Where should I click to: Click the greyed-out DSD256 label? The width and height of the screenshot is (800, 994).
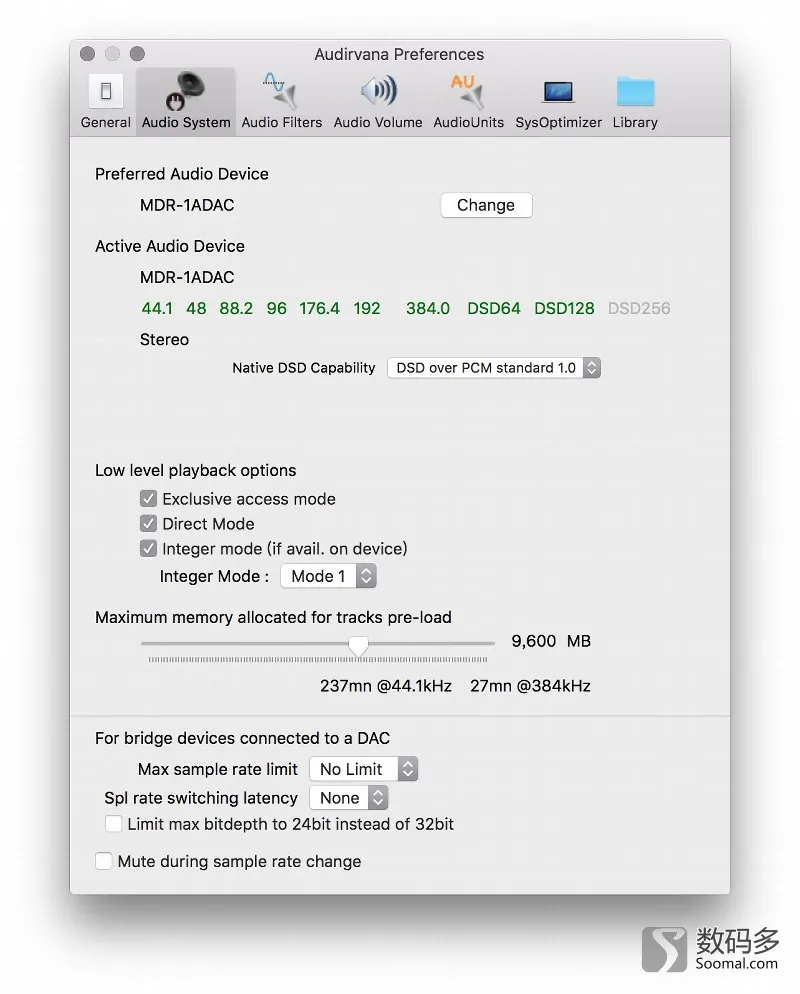point(639,309)
